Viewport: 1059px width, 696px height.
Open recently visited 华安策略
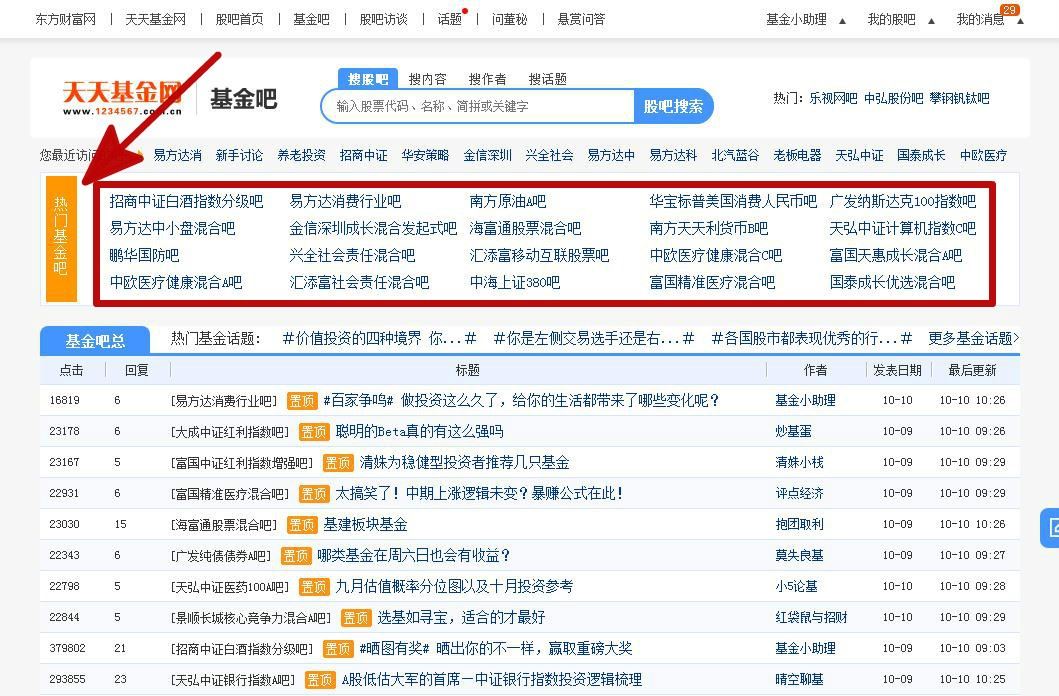pyautogui.click(x=425, y=155)
